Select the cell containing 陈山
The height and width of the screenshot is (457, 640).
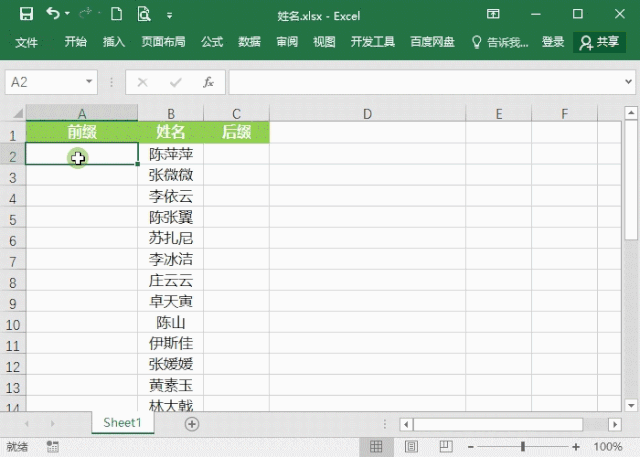(171, 322)
